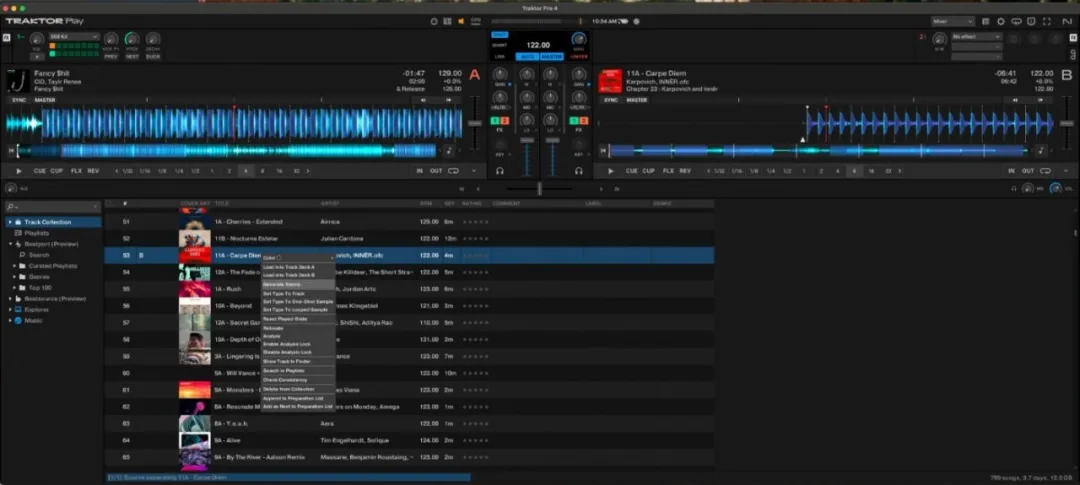Click the browser search field
The image size is (1080, 485).
click(53, 206)
